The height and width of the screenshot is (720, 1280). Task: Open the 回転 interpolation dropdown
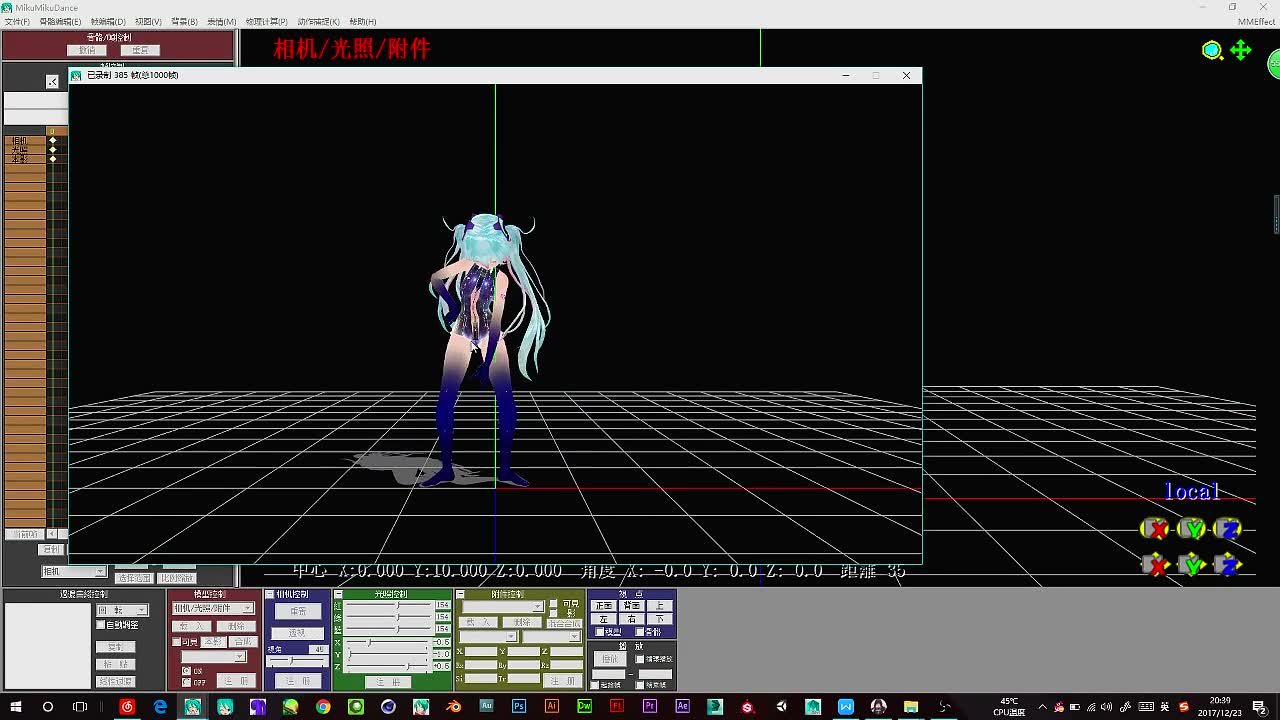[122, 610]
